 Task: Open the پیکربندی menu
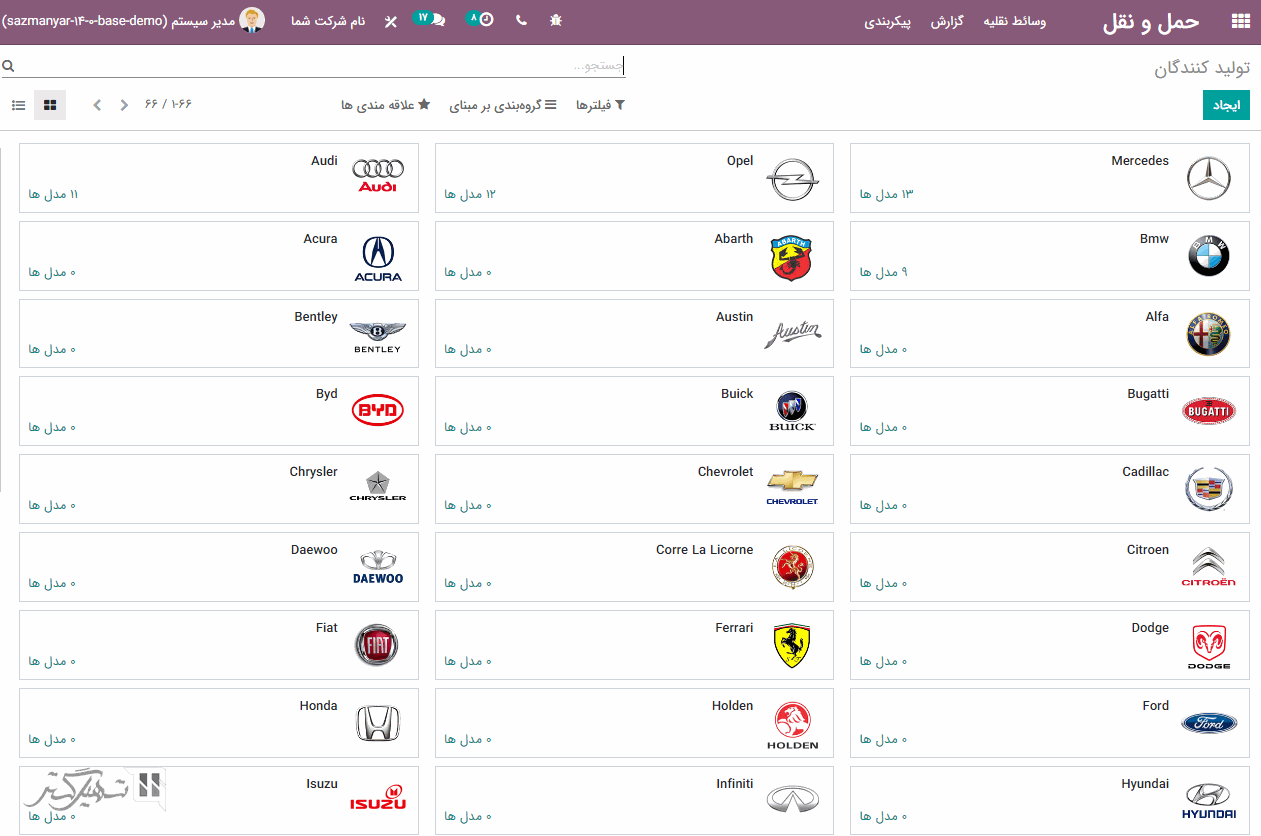click(x=888, y=21)
